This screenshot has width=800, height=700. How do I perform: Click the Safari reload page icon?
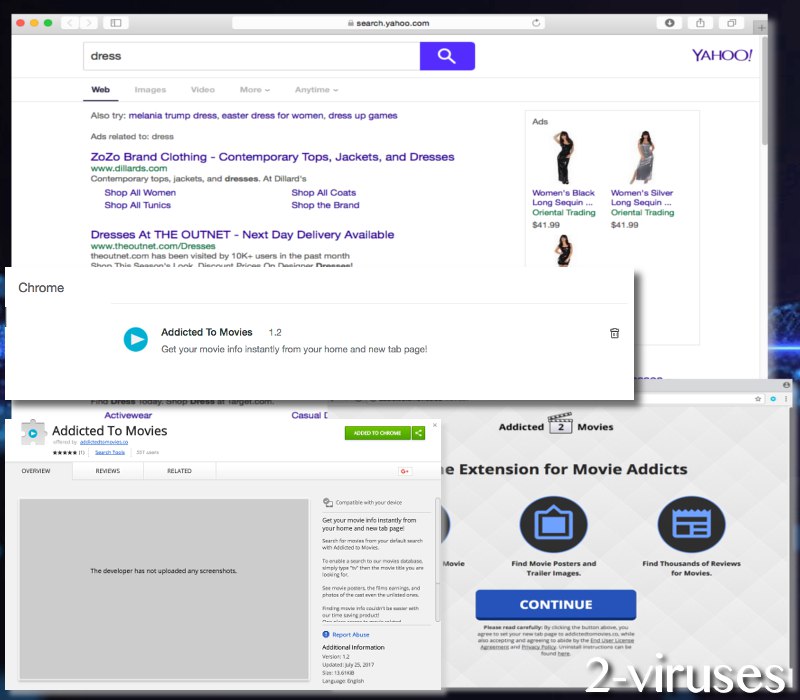pos(537,23)
